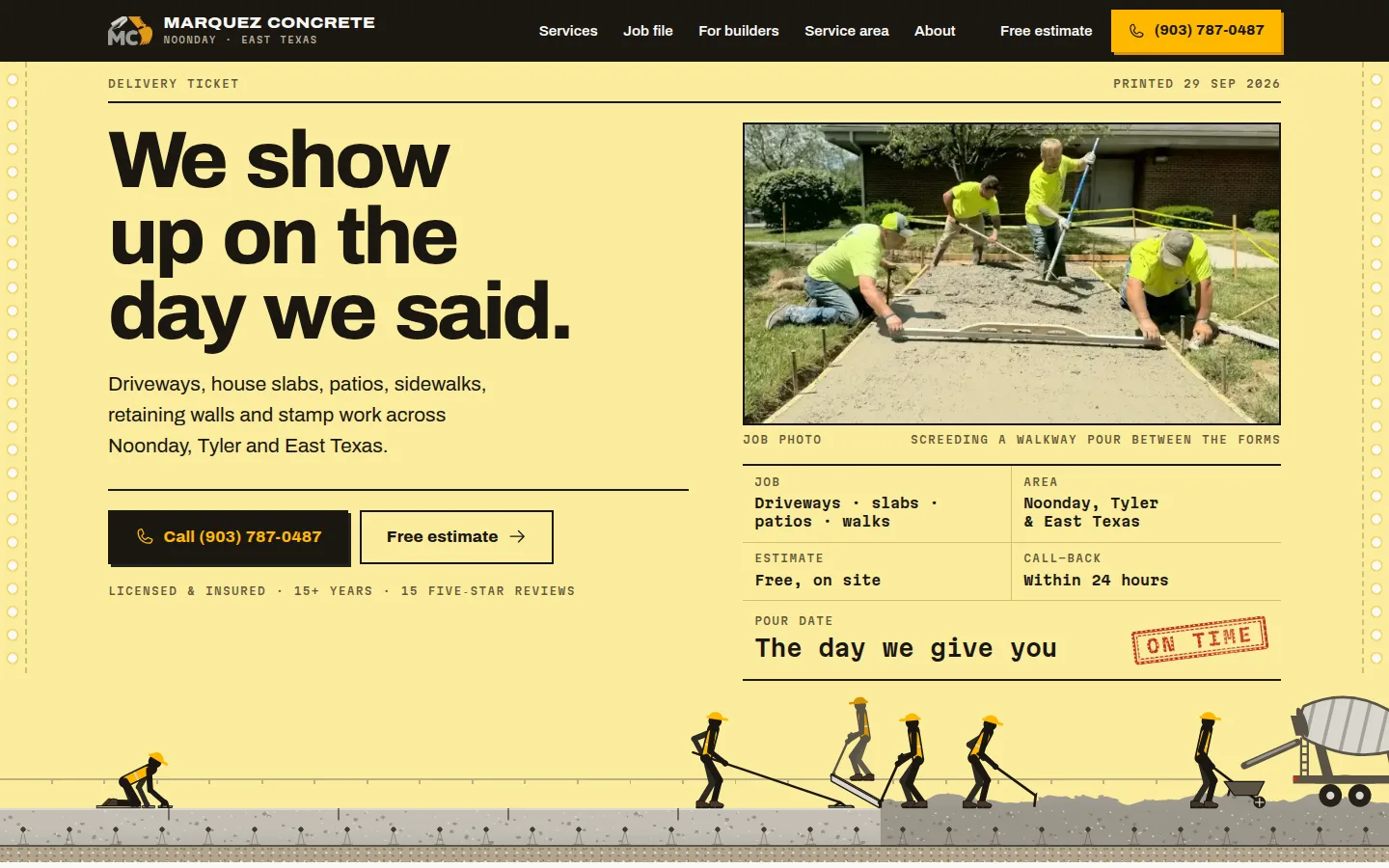Open the Service area nav link
Image resolution: width=1389 pixels, height=868 pixels.
[x=847, y=31]
